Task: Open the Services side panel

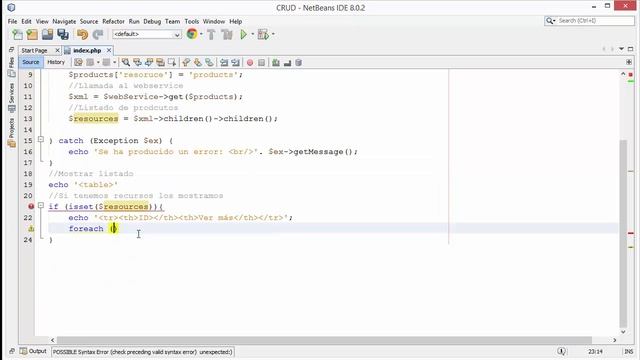Action: [11, 98]
